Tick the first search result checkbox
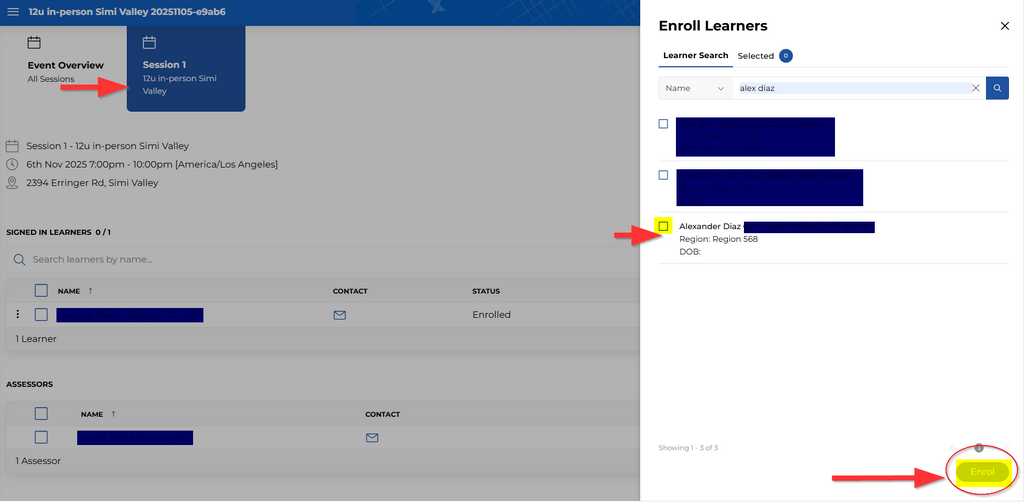The height and width of the screenshot is (502, 1024). point(663,124)
